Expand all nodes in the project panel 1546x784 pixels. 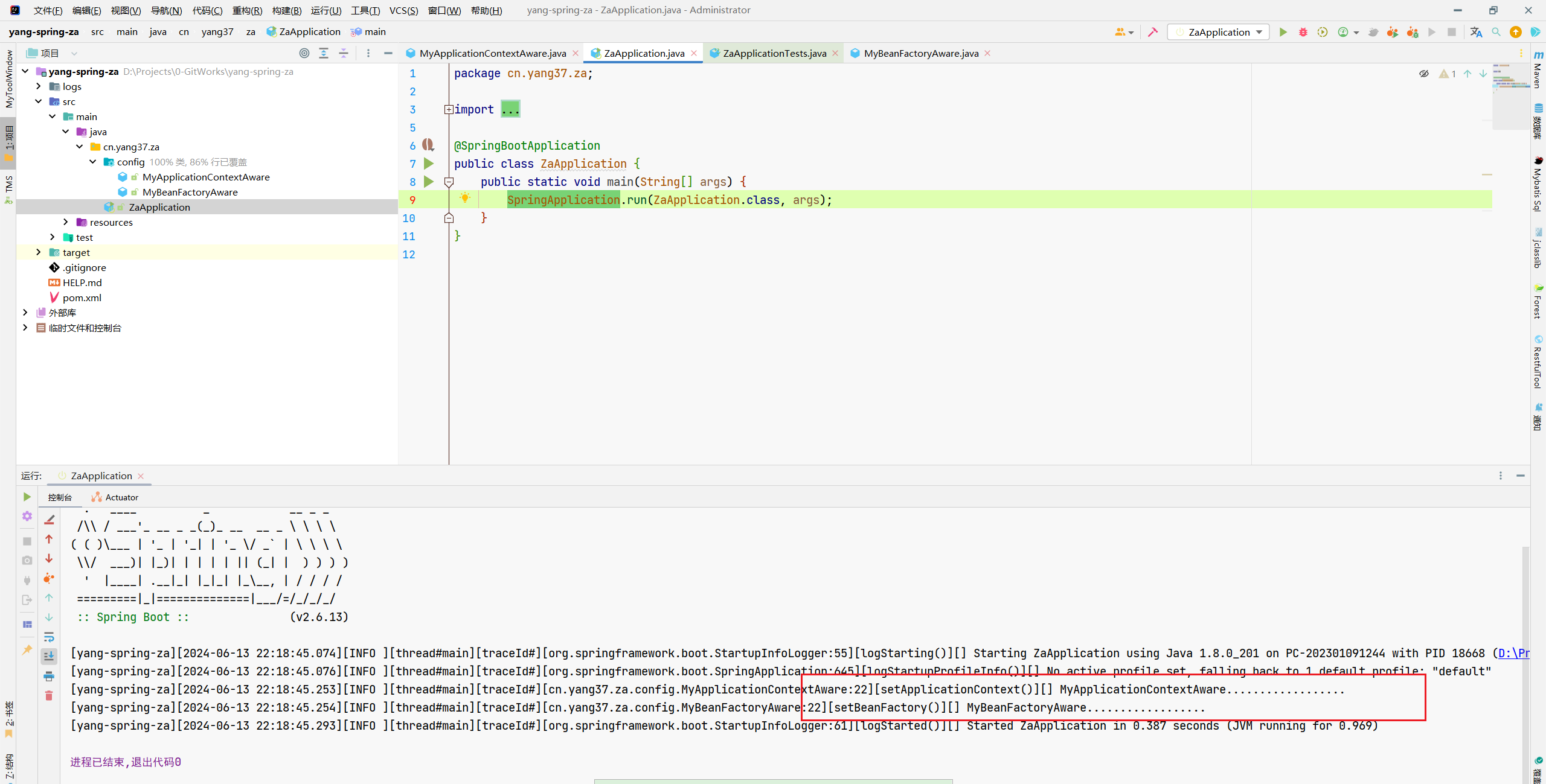[324, 53]
